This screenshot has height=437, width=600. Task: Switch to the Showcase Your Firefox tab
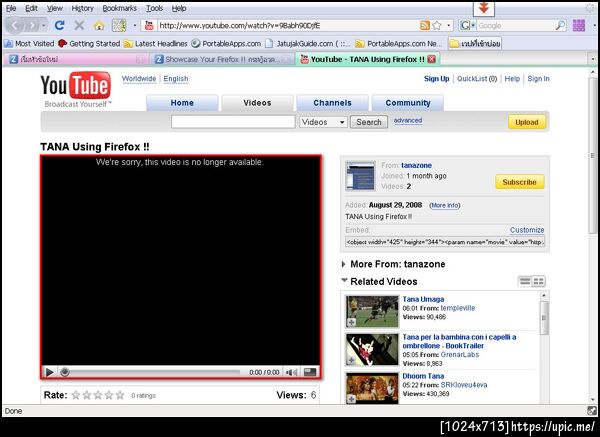tap(222, 59)
